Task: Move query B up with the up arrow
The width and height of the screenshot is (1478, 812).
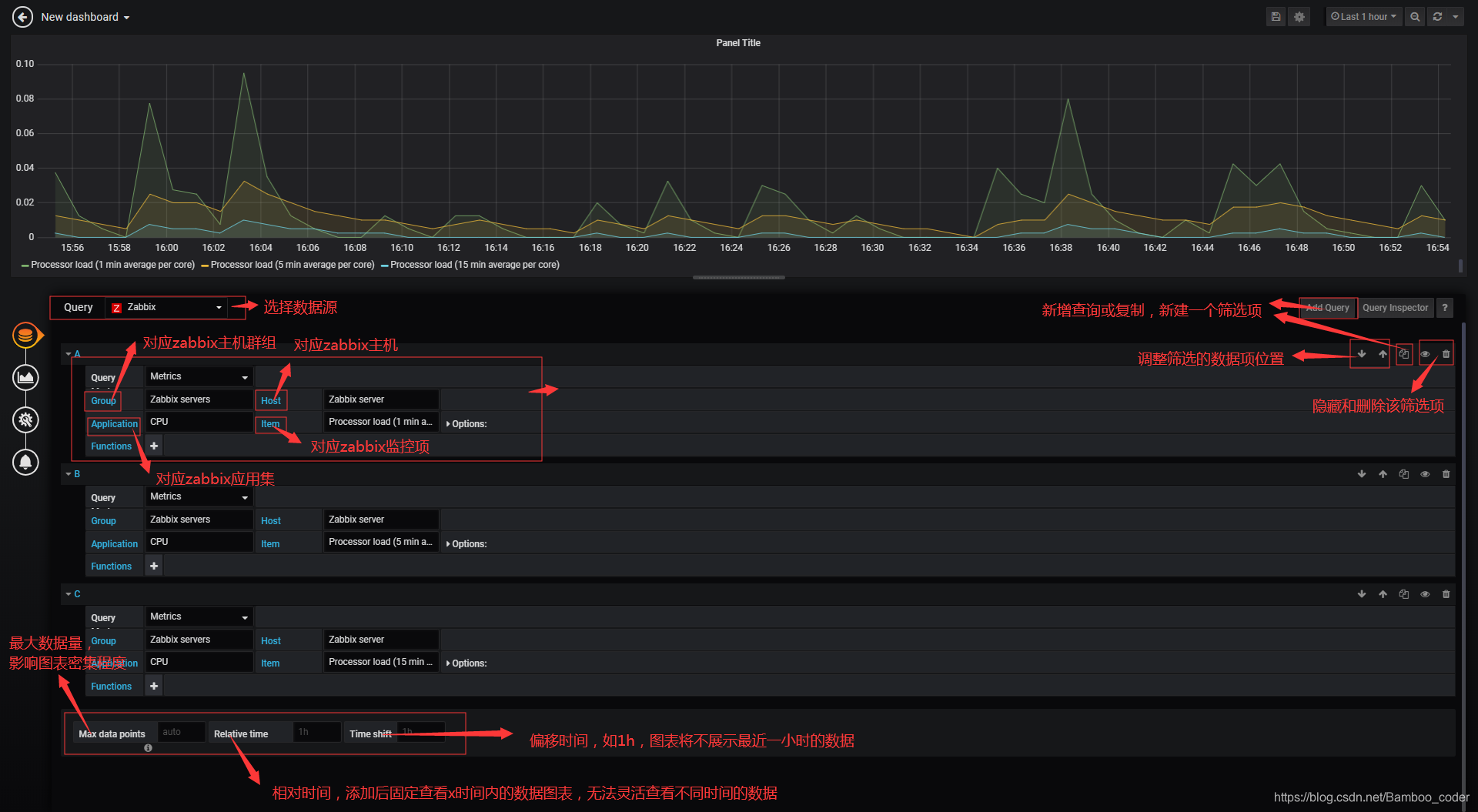Action: point(1383,474)
